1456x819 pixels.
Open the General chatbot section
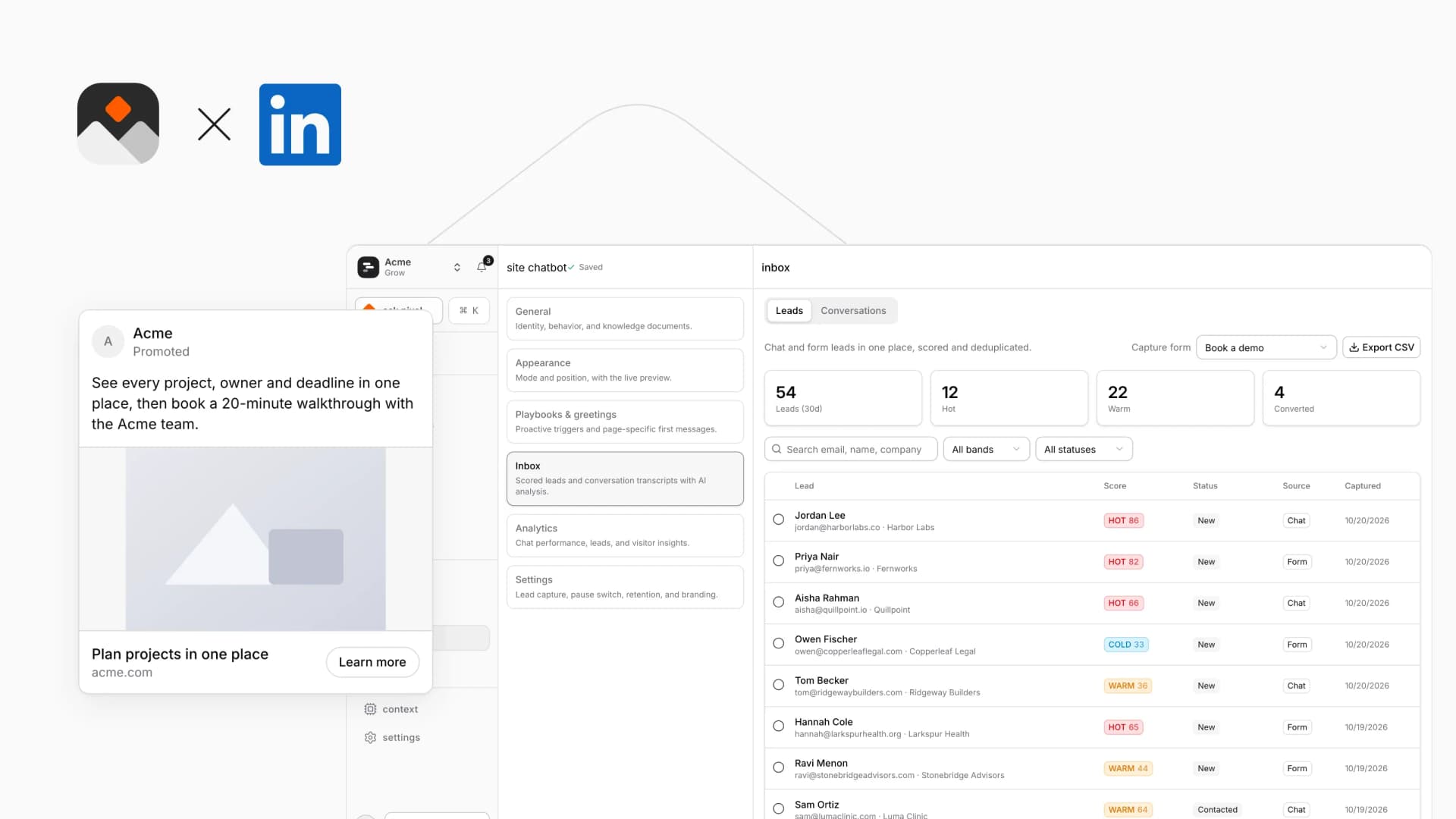(625, 318)
